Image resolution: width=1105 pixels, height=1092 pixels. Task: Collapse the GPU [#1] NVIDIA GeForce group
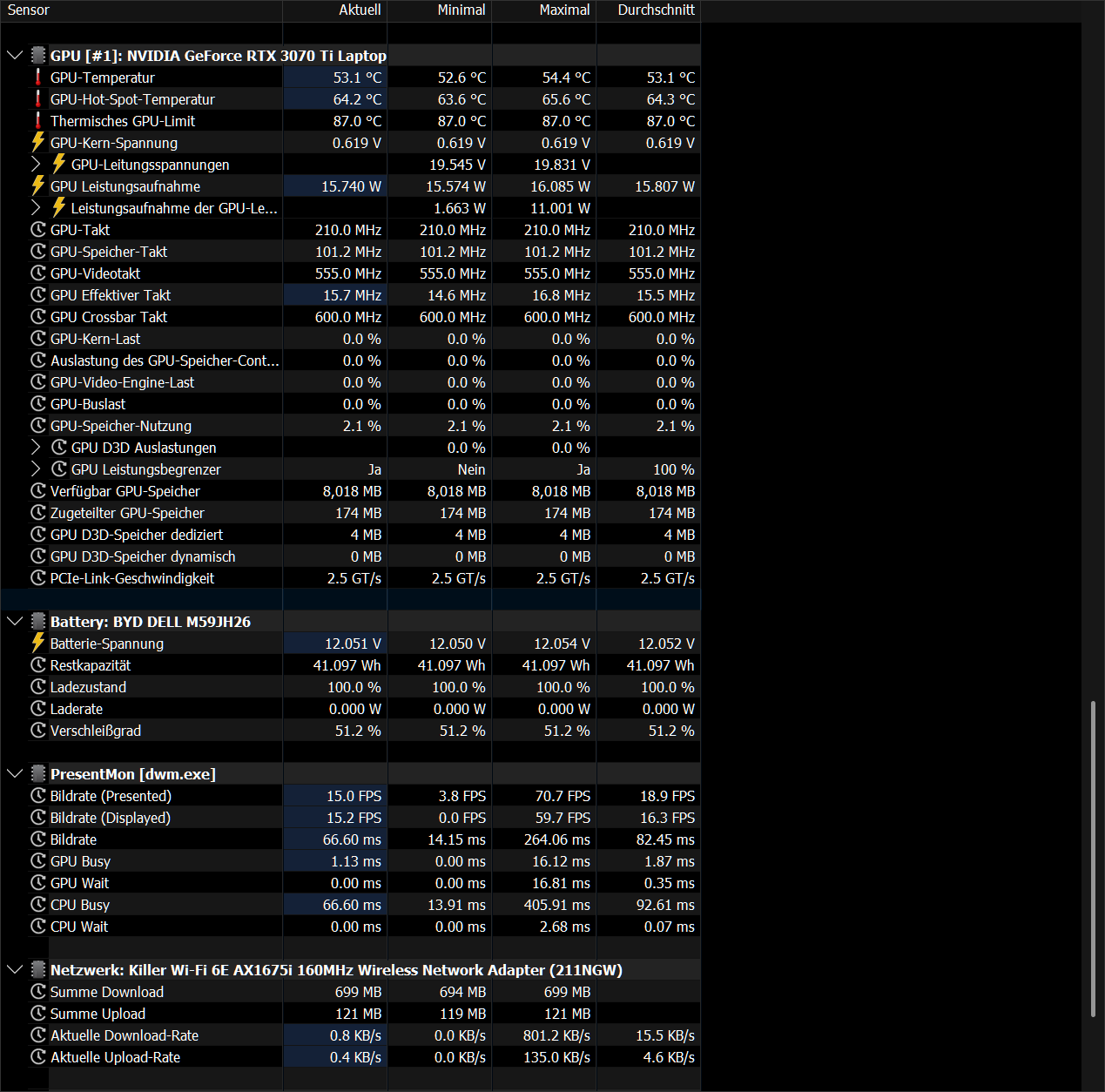(15, 56)
